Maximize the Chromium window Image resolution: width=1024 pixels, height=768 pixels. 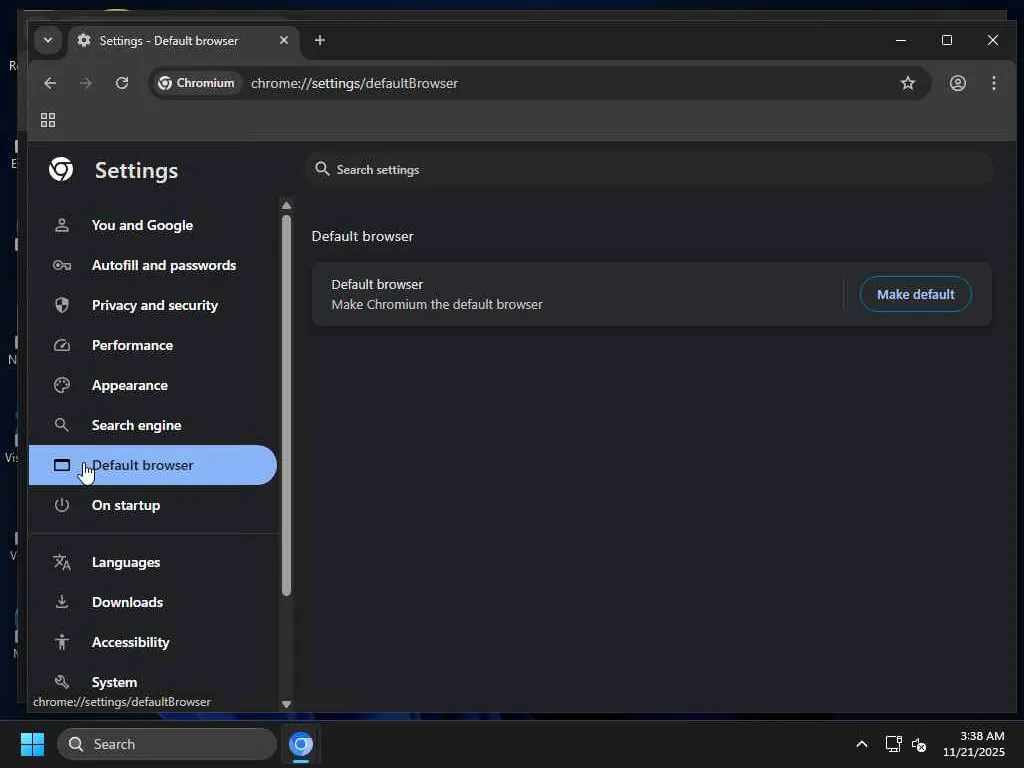[947, 40]
